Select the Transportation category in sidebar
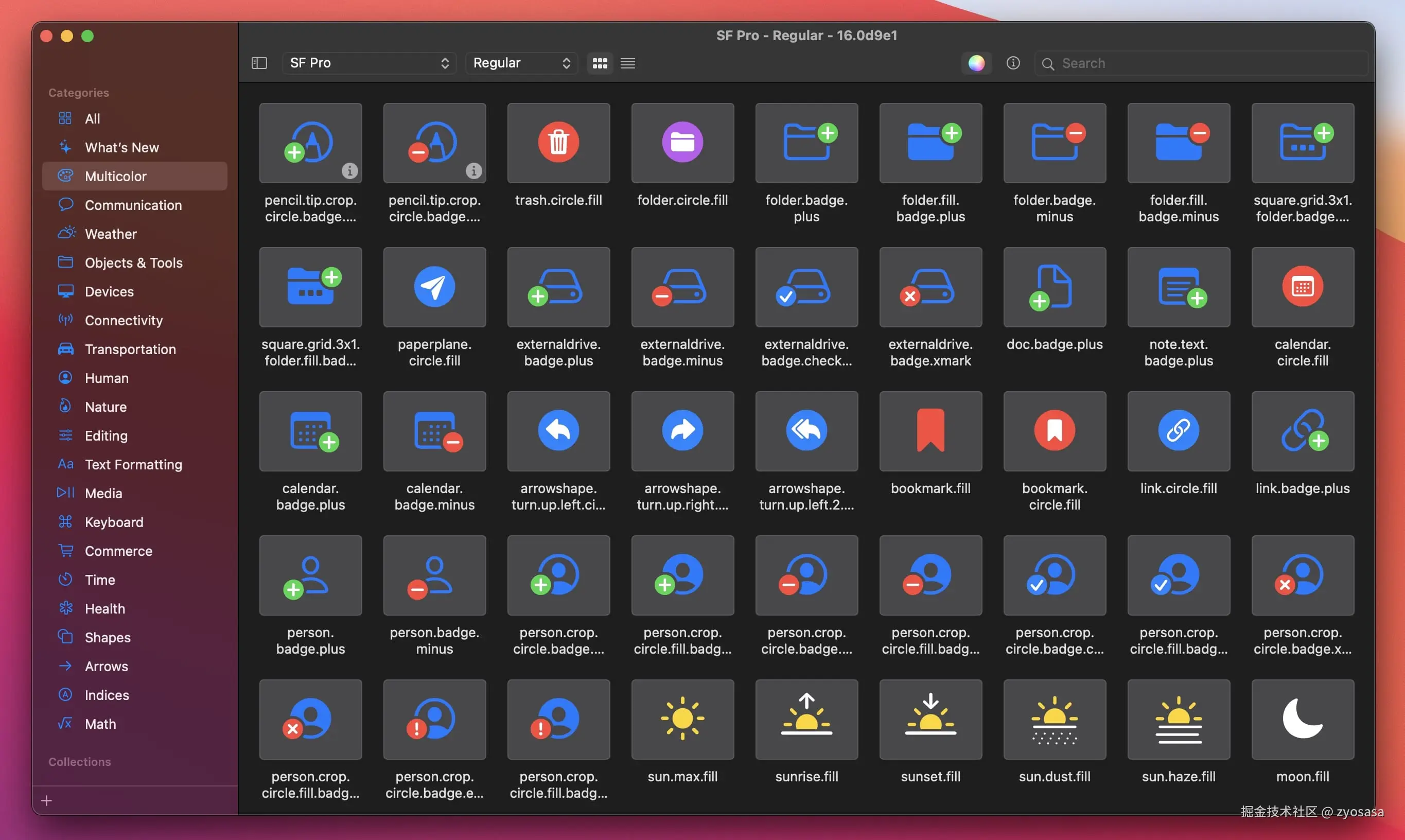Viewport: 1405px width, 840px height. pos(130,349)
